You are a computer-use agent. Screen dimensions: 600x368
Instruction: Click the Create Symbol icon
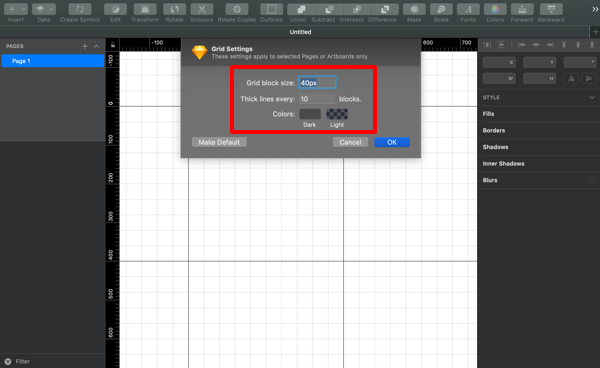80,9
